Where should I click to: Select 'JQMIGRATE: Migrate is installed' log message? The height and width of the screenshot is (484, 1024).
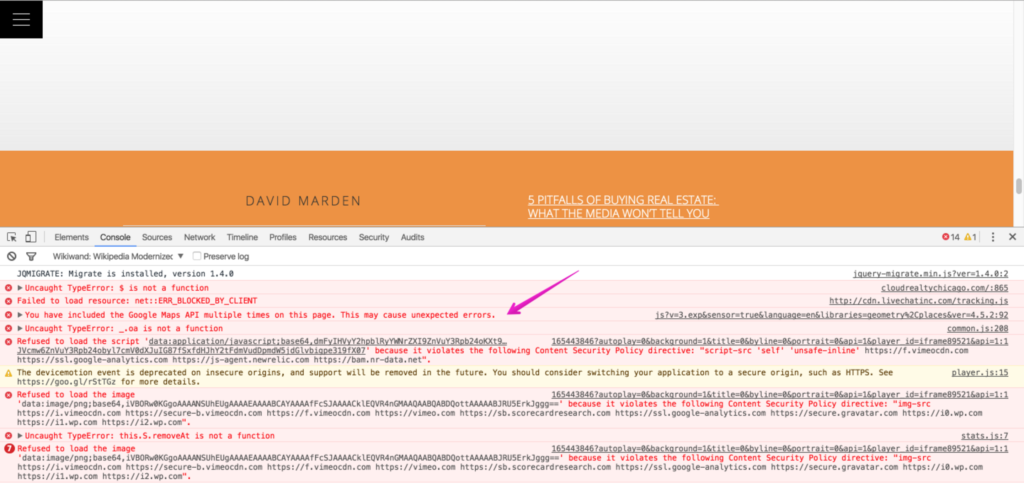(x=125, y=274)
